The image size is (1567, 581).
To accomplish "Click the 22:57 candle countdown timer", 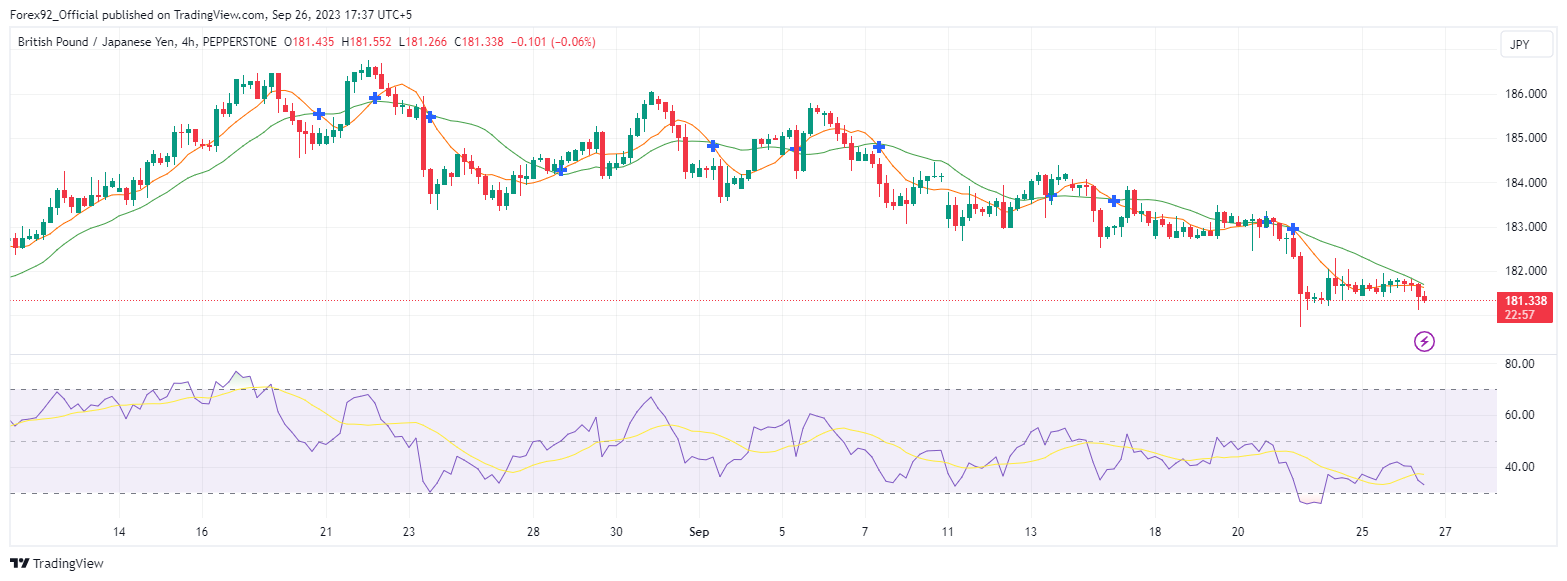I will pos(1525,315).
